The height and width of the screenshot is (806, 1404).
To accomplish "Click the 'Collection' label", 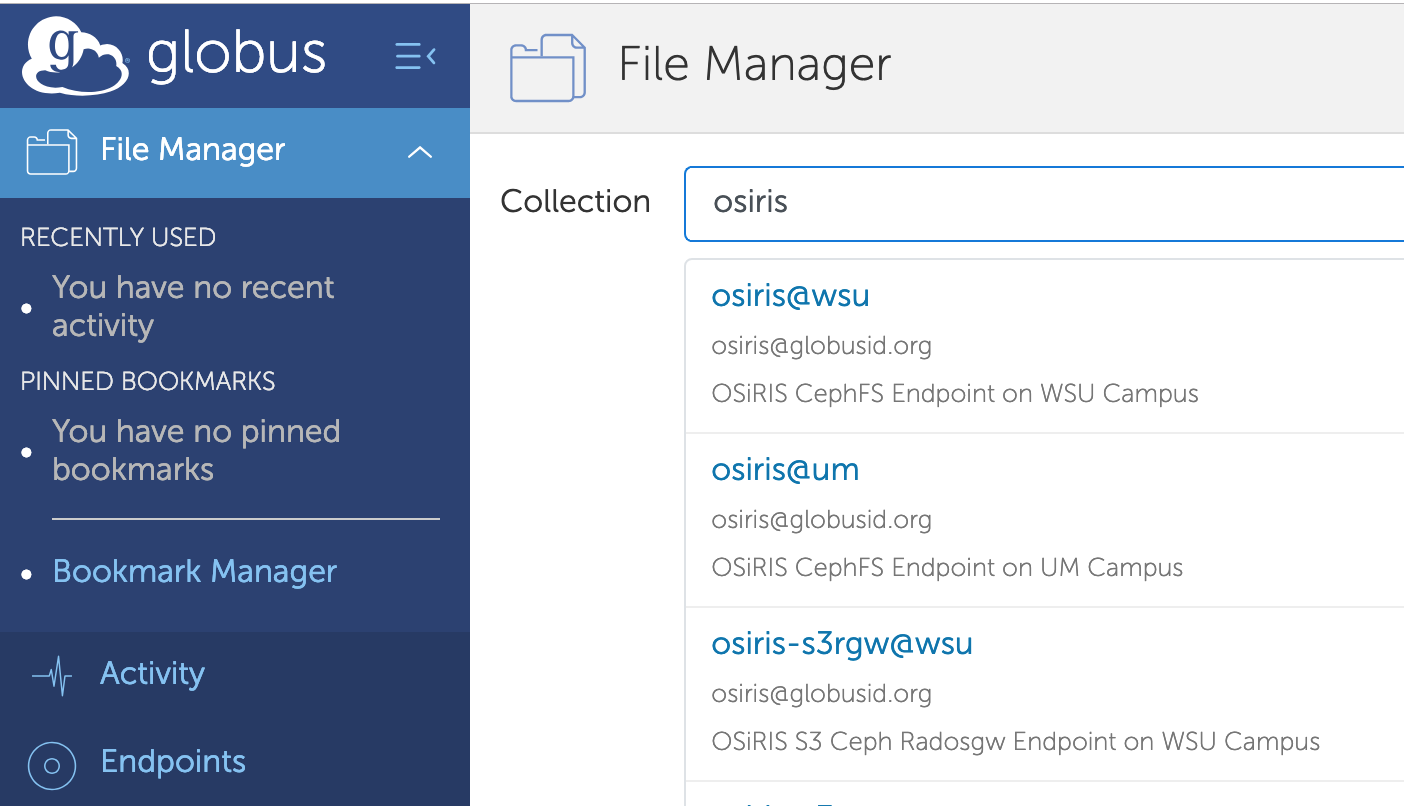I will pos(575,202).
